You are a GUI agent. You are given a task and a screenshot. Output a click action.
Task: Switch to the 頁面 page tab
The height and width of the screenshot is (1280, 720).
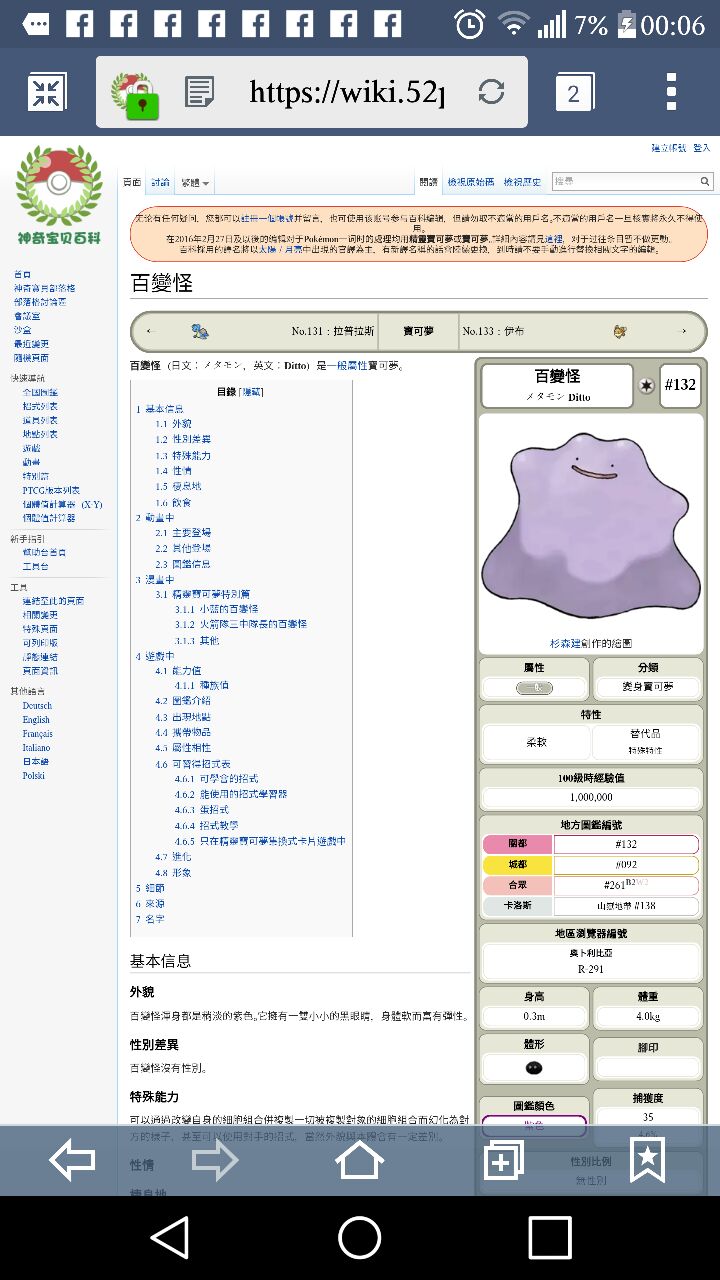point(132,183)
